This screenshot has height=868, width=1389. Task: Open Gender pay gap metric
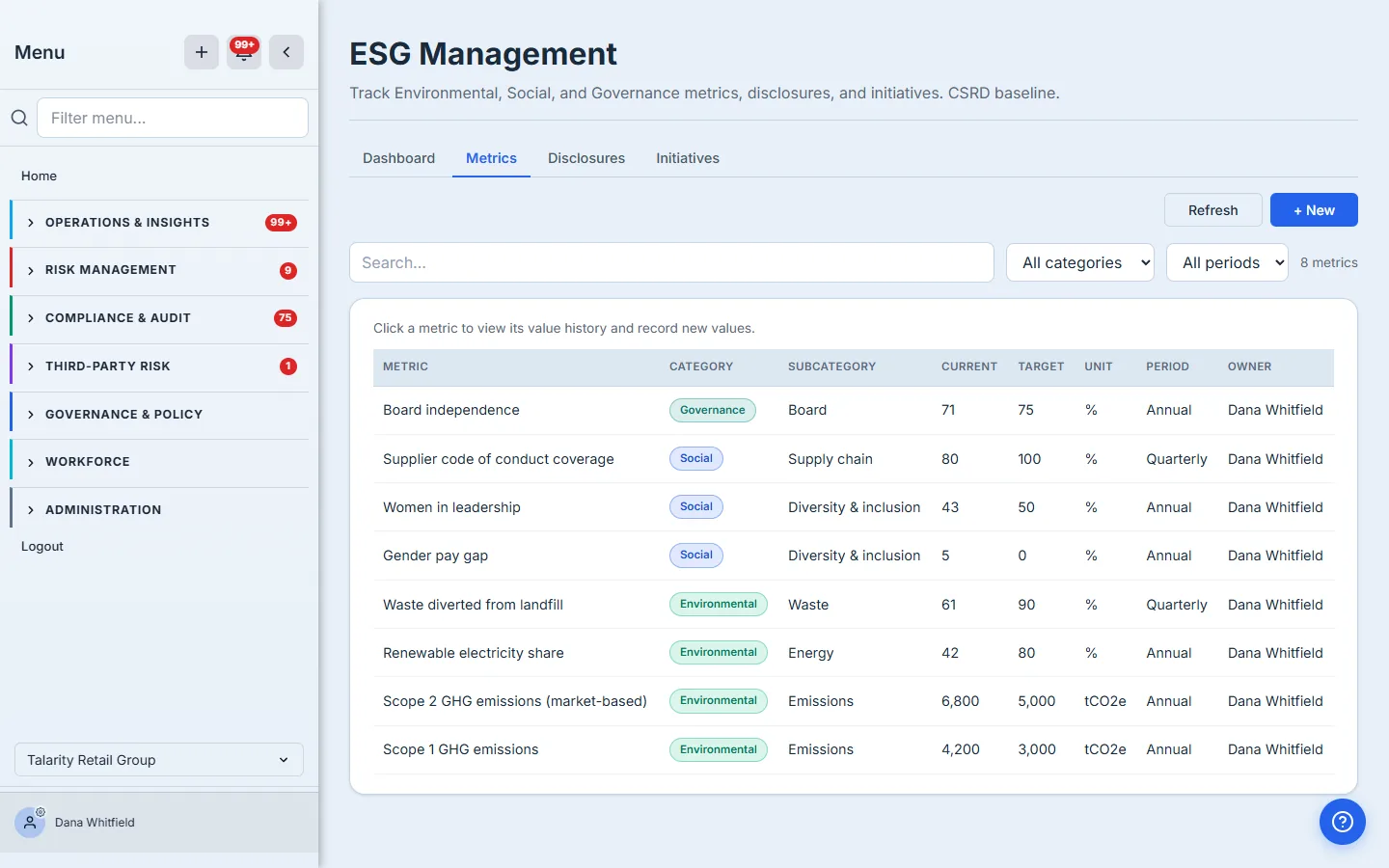coord(854,556)
